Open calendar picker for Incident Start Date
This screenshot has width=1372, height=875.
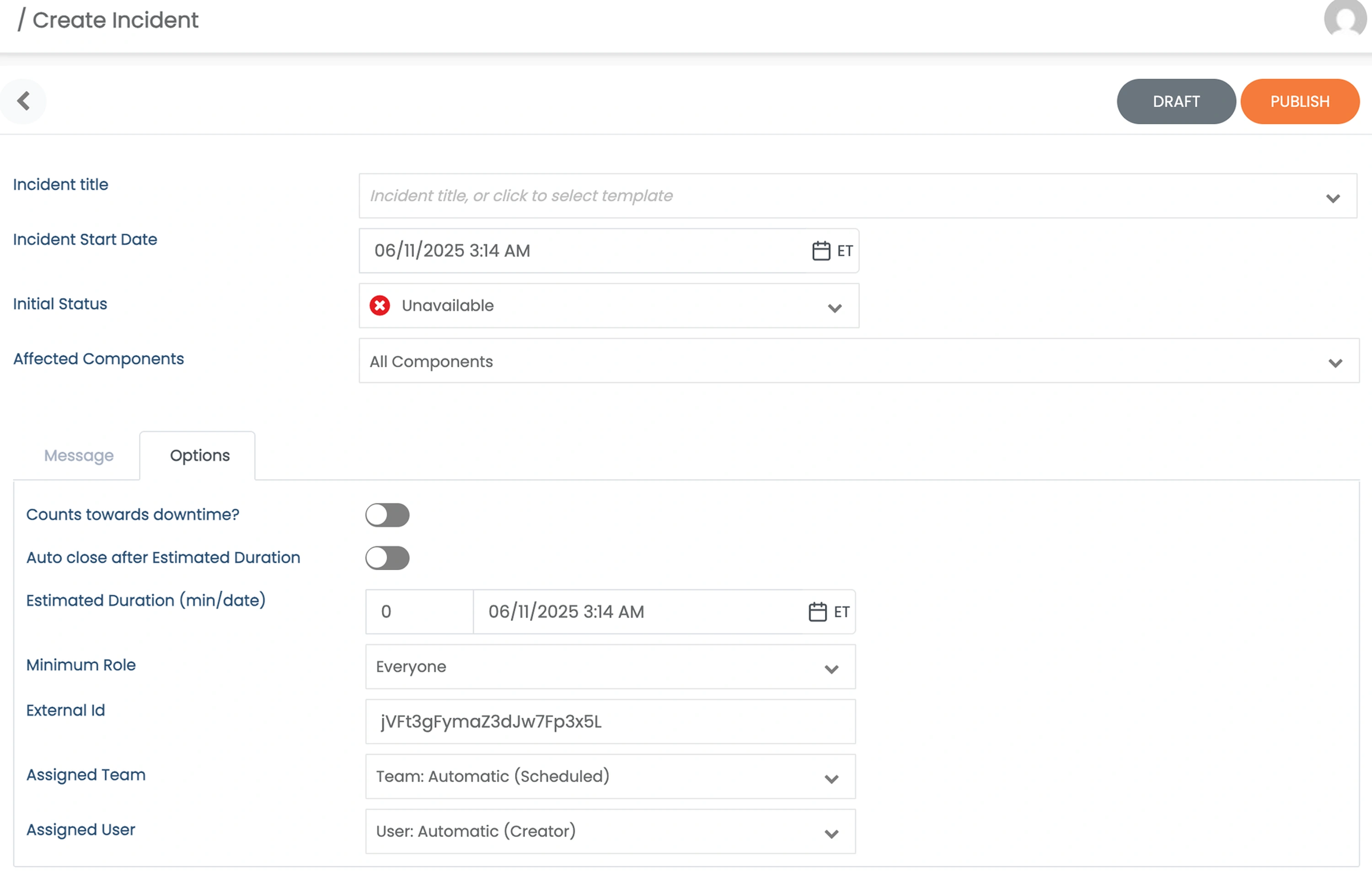click(820, 251)
